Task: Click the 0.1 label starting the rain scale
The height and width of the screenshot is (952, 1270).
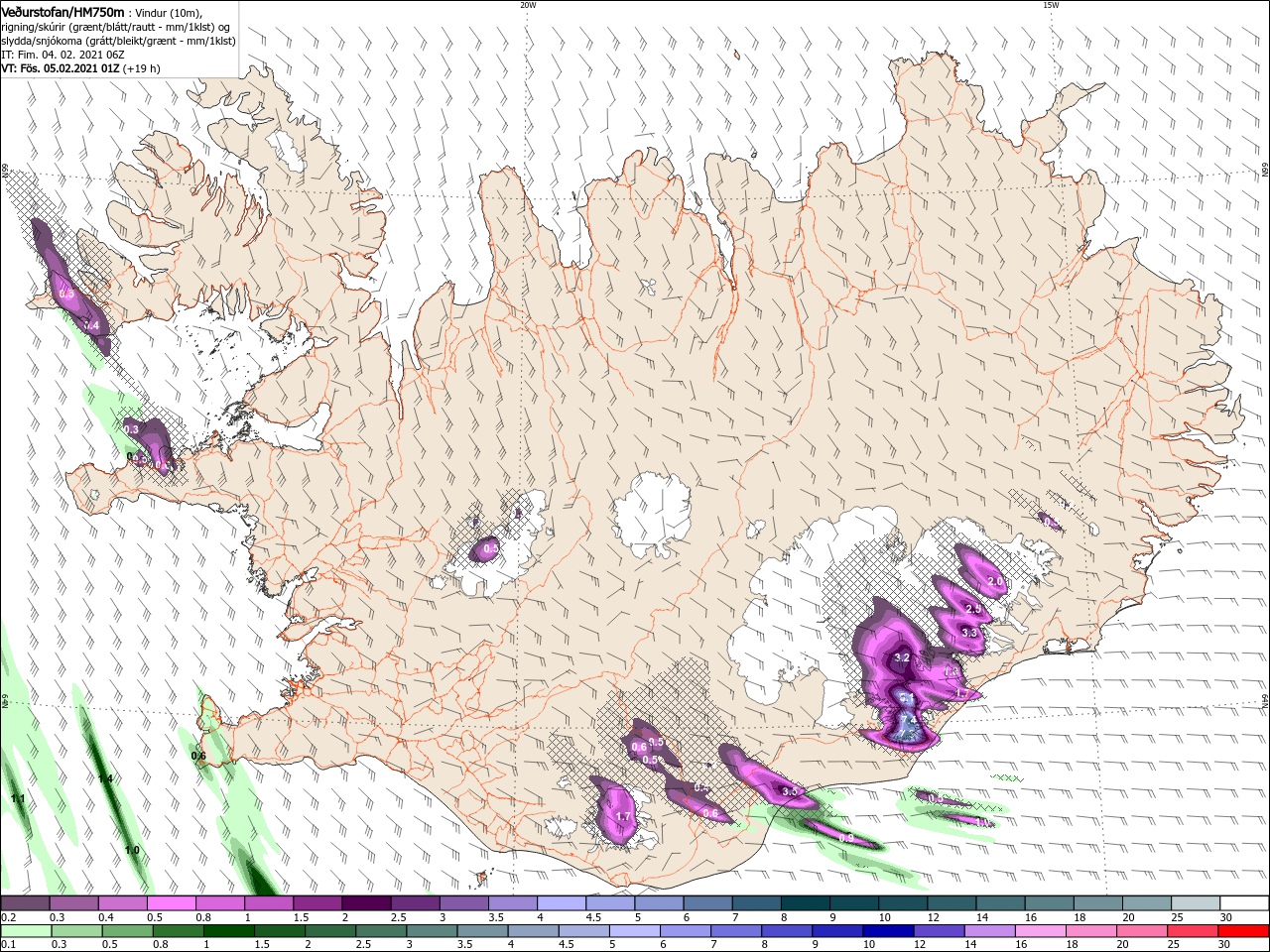Action: (8, 945)
